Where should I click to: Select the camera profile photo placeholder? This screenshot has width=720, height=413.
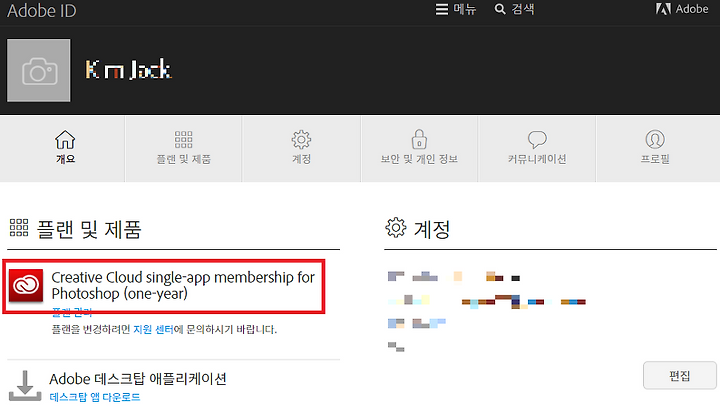pyautogui.click(x=39, y=70)
